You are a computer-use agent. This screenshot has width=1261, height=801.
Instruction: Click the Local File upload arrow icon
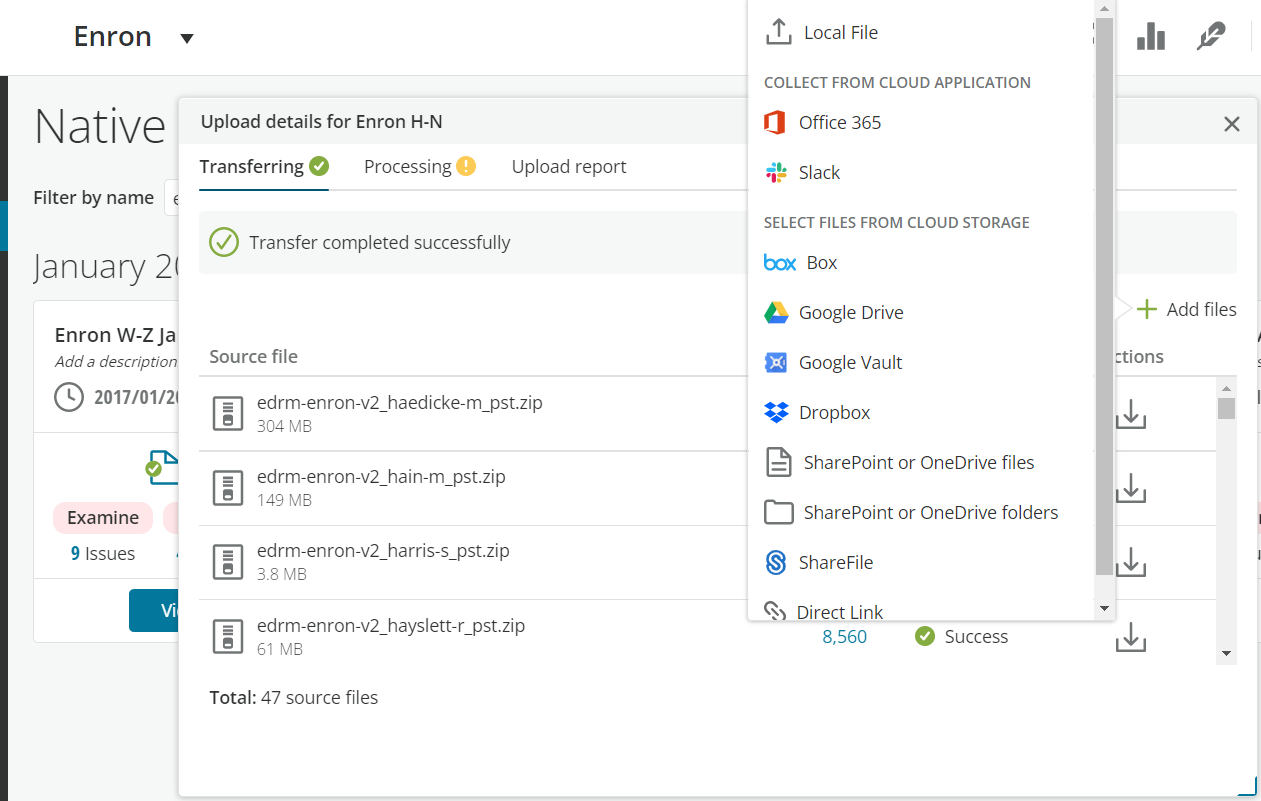pos(779,32)
